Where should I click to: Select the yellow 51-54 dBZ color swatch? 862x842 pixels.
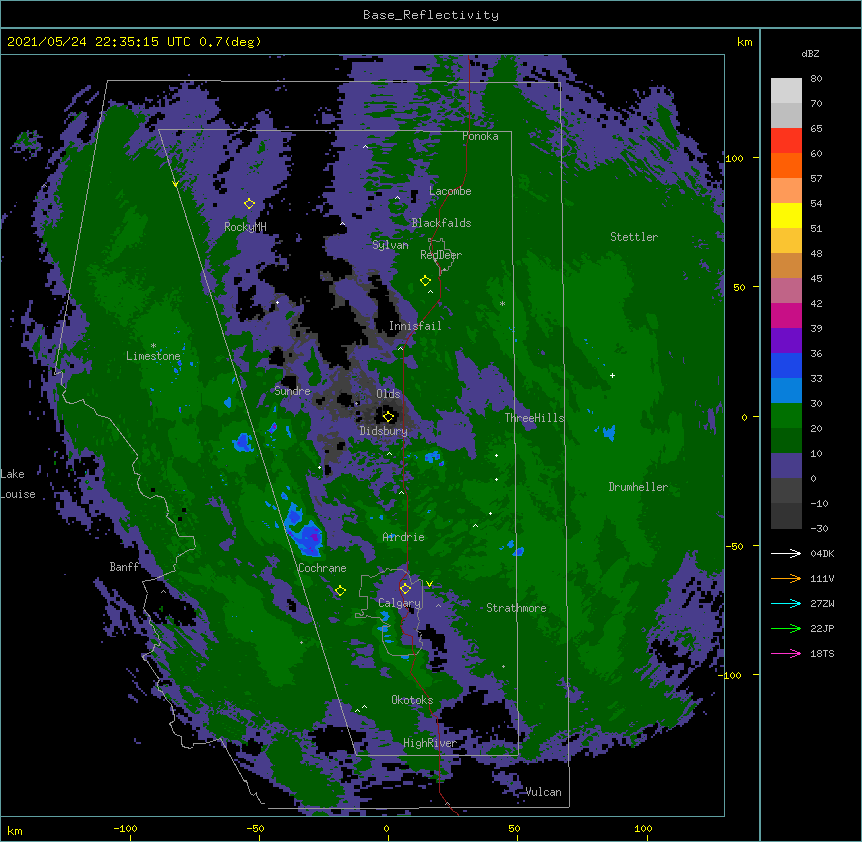pyautogui.click(x=786, y=215)
